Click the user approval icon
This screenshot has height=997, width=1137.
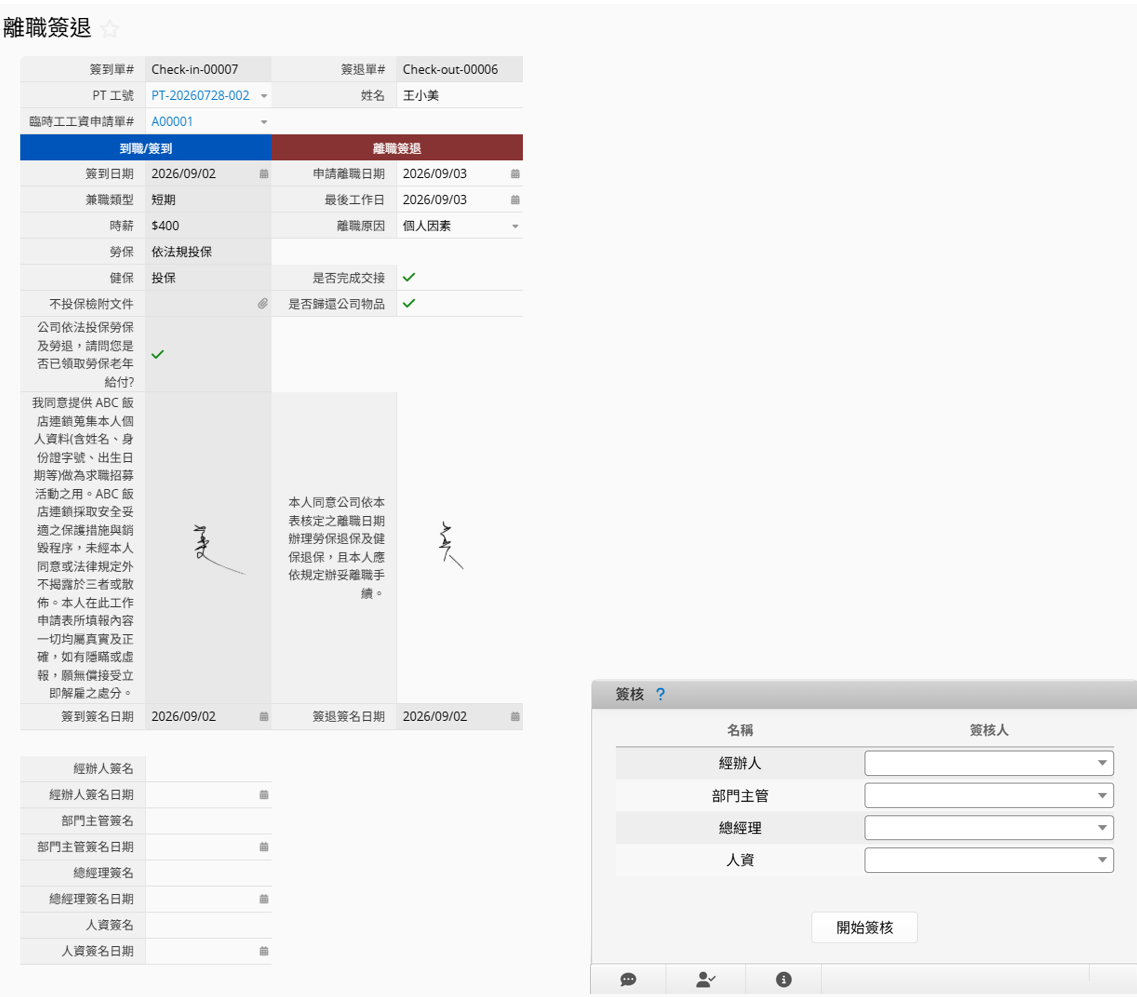pos(706,980)
